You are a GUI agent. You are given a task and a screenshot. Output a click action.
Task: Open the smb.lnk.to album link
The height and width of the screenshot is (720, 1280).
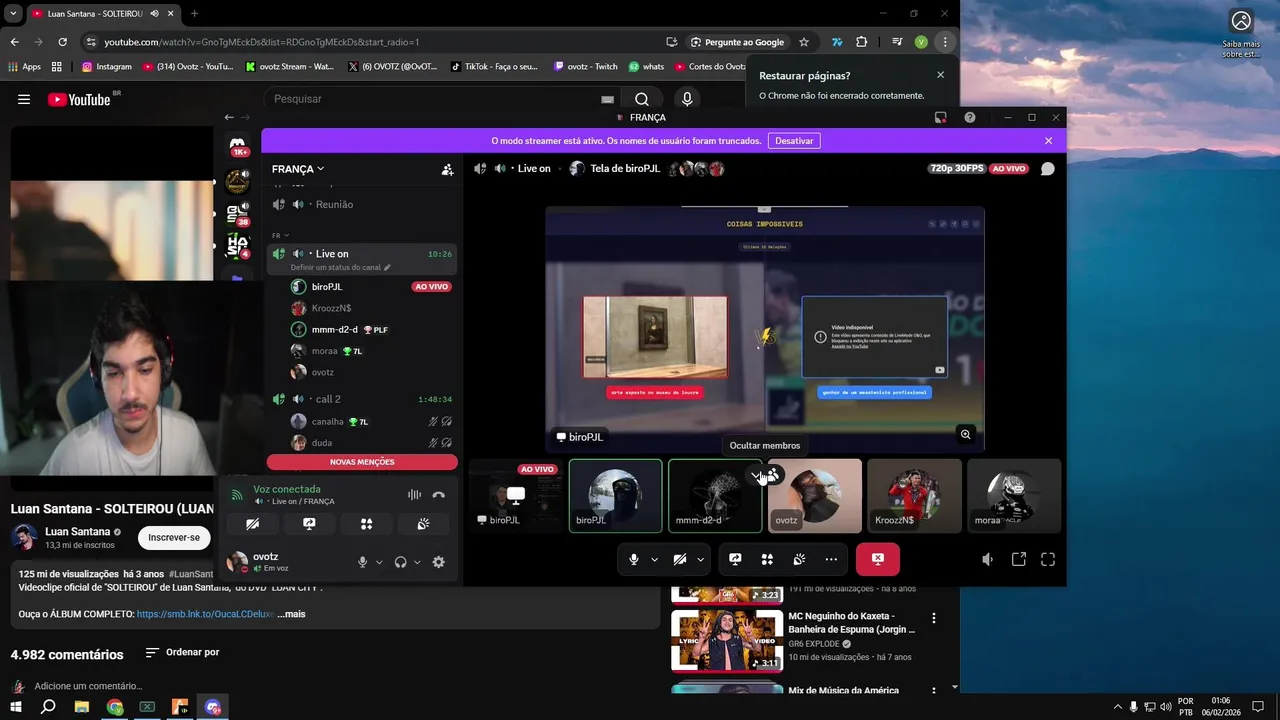(x=205, y=614)
